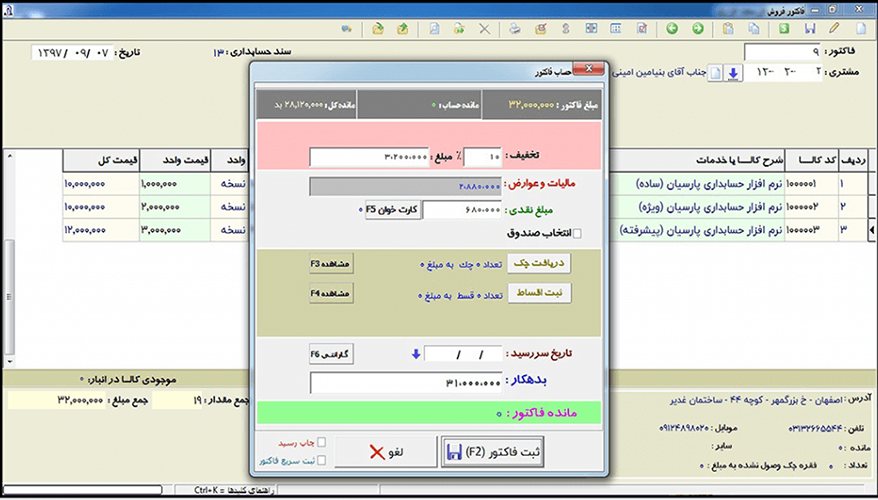Viewport: 878px width, 500px height.
Task: Click the جمع مبلغ total value field
Action: pos(57,400)
